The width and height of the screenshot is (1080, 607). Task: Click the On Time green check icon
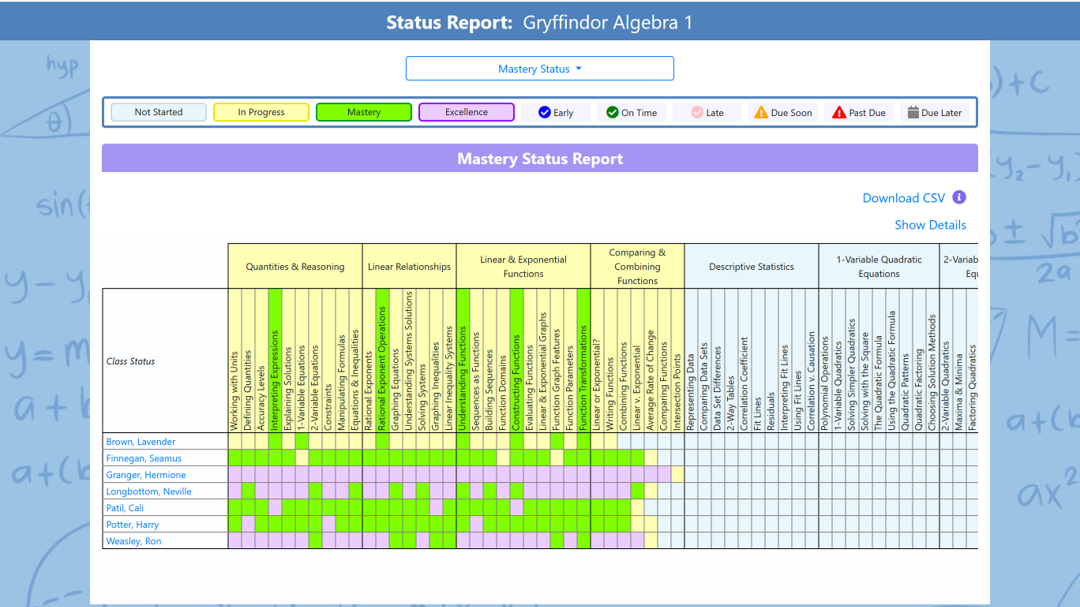pyautogui.click(x=612, y=112)
